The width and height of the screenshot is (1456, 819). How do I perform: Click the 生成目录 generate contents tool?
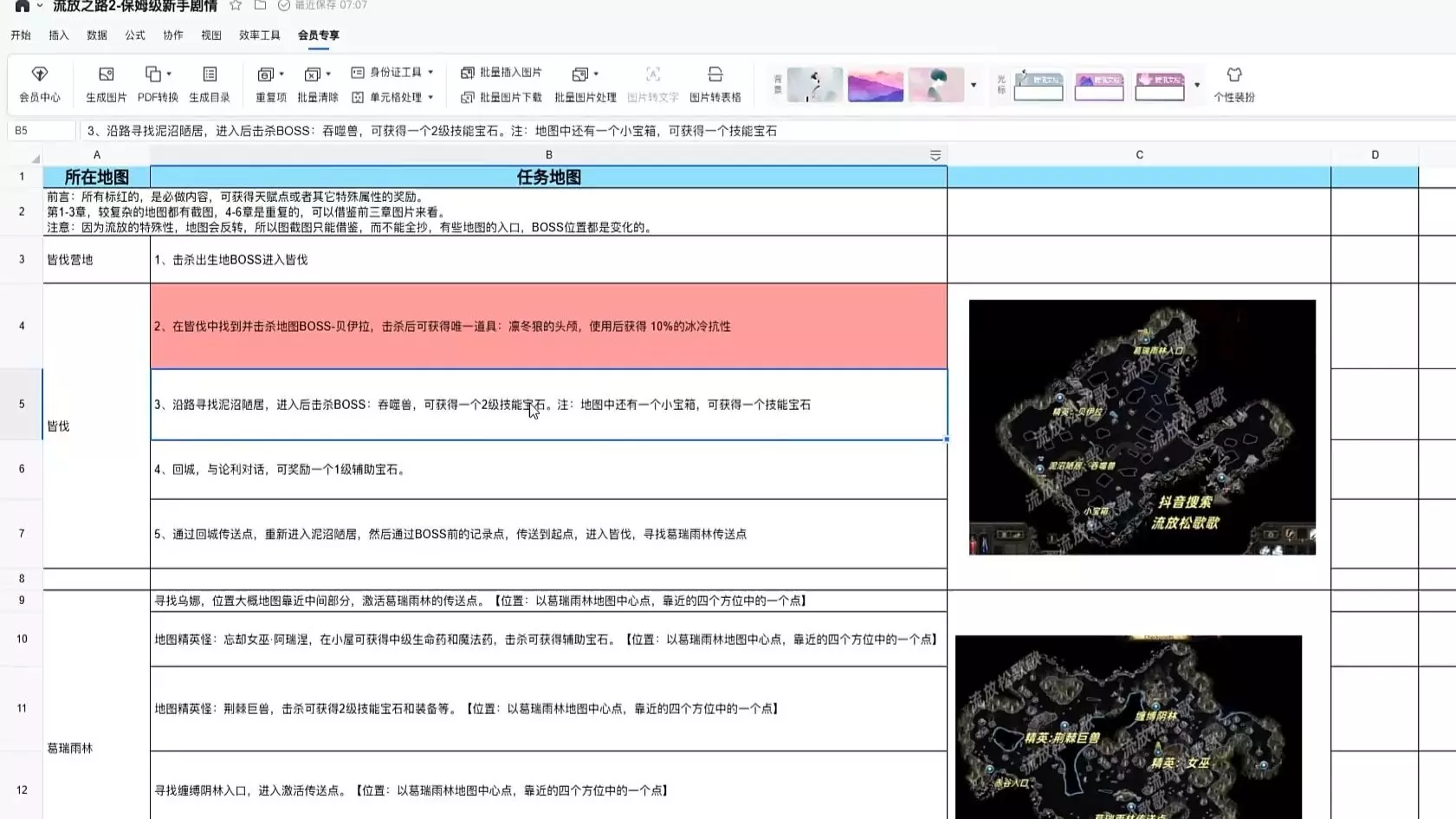[x=210, y=84]
